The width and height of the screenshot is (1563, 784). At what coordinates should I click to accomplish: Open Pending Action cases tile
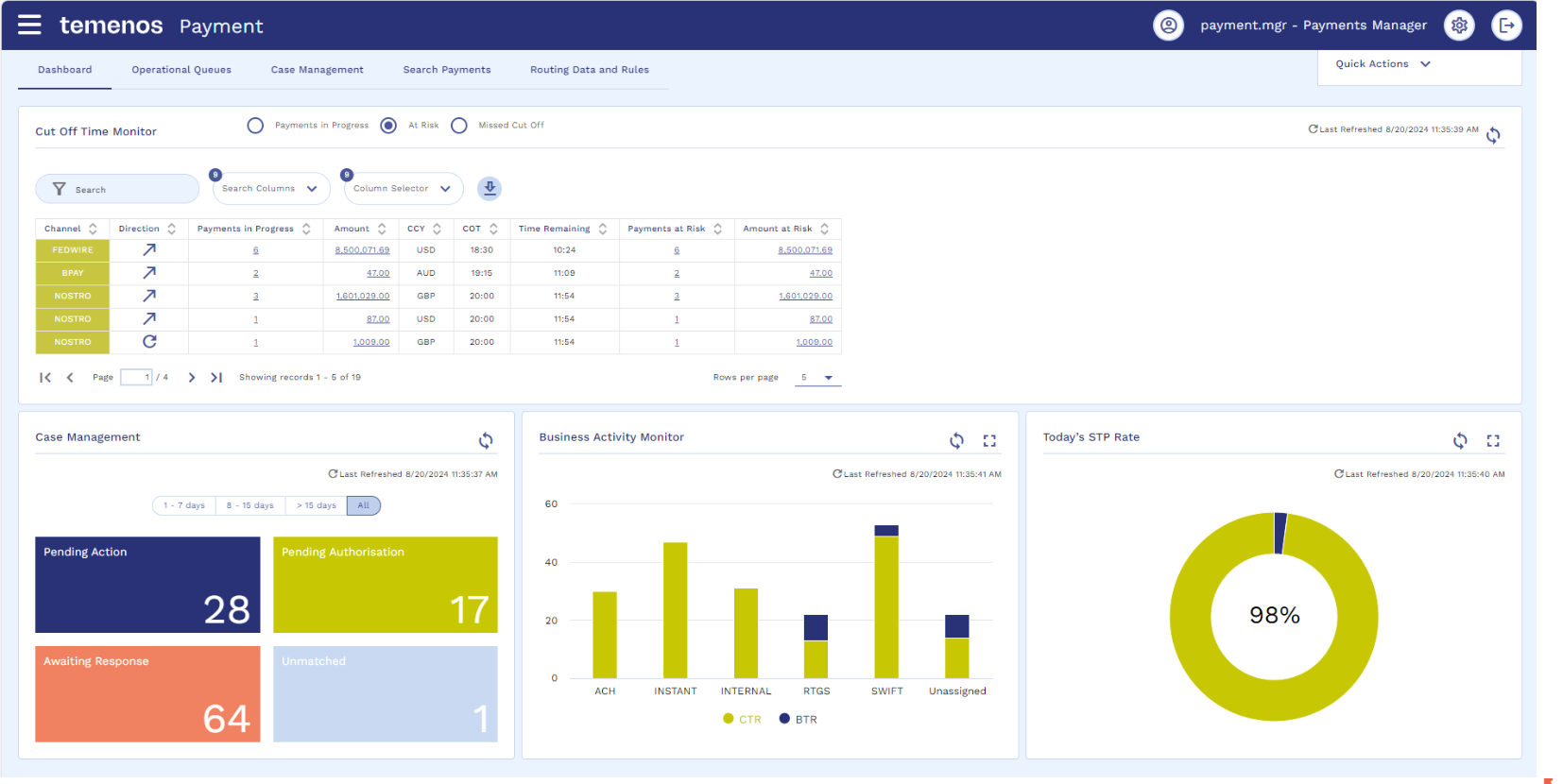147,585
